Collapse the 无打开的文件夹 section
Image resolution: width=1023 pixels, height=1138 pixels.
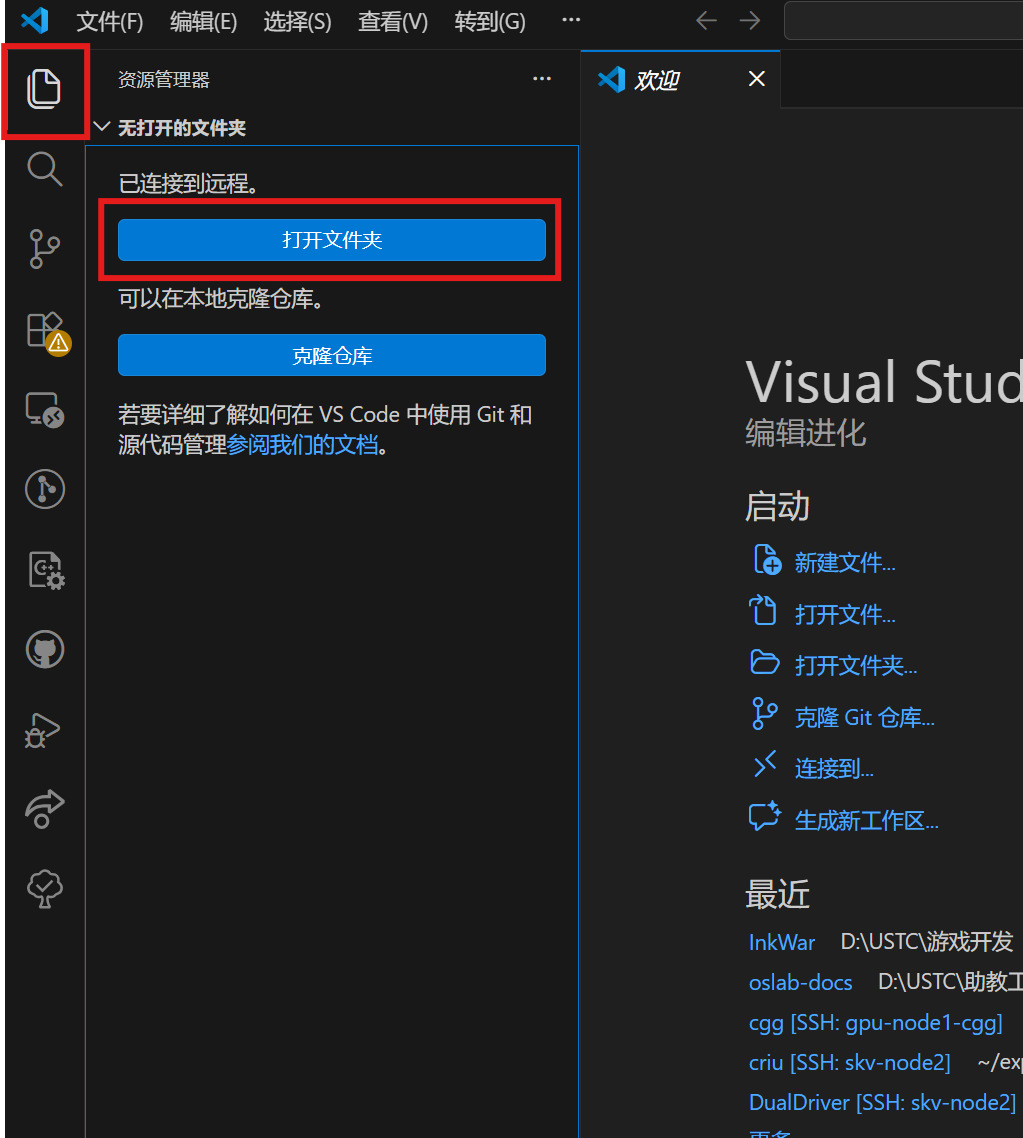click(x=101, y=128)
